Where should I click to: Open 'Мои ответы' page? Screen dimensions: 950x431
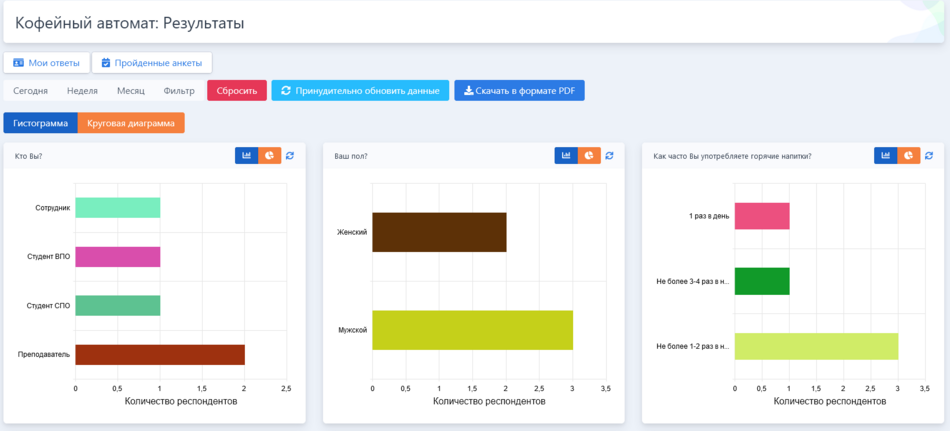pyautogui.click(x=46, y=63)
